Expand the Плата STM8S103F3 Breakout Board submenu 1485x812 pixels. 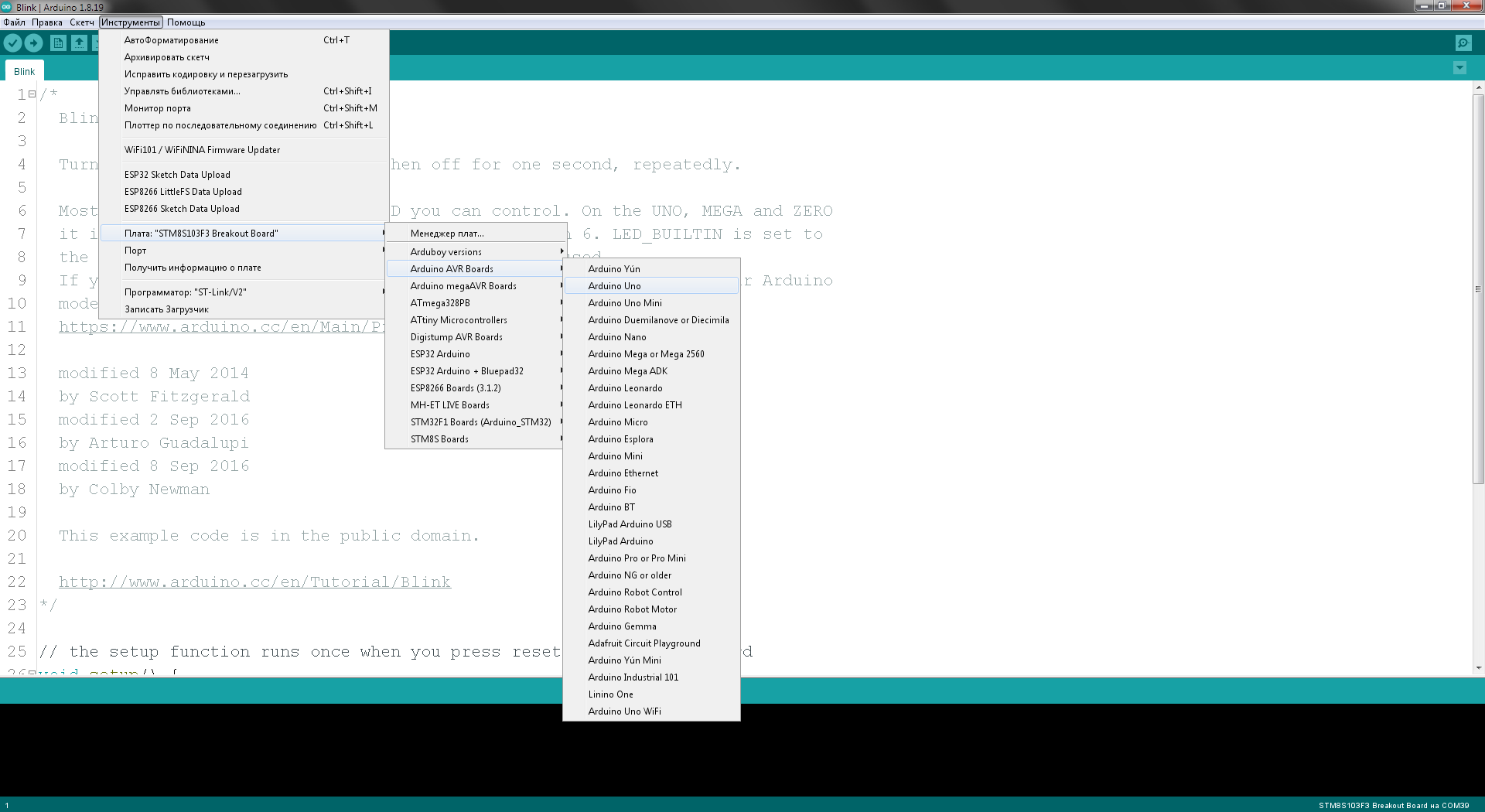(244, 234)
